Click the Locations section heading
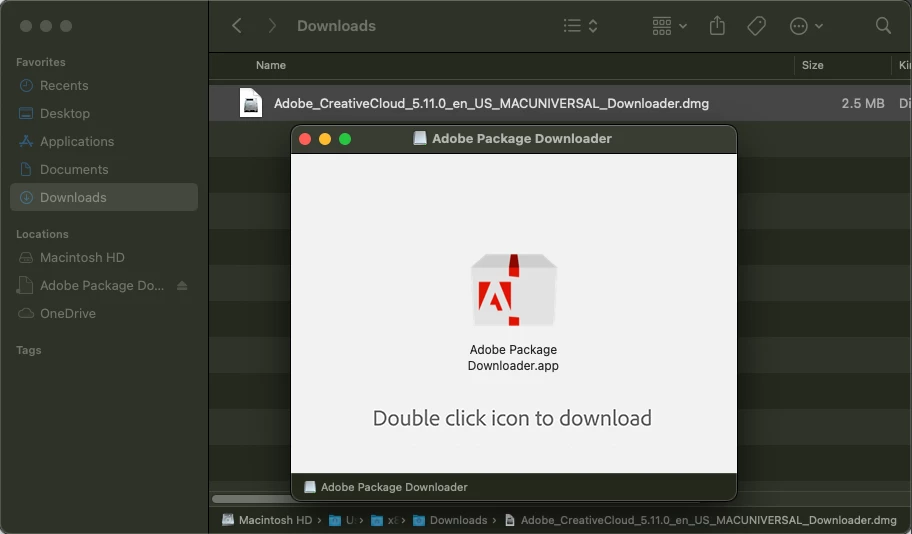912x534 pixels. click(x=42, y=234)
